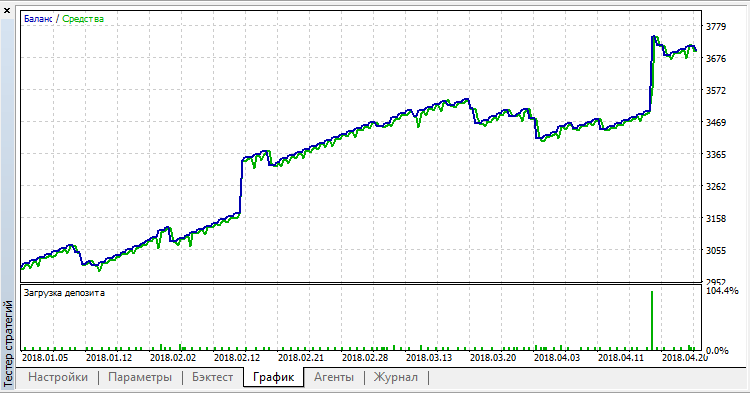This screenshot has height=394, width=750.
Task: Click the 2018.02.28 date label
Action: click(x=365, y=358)
